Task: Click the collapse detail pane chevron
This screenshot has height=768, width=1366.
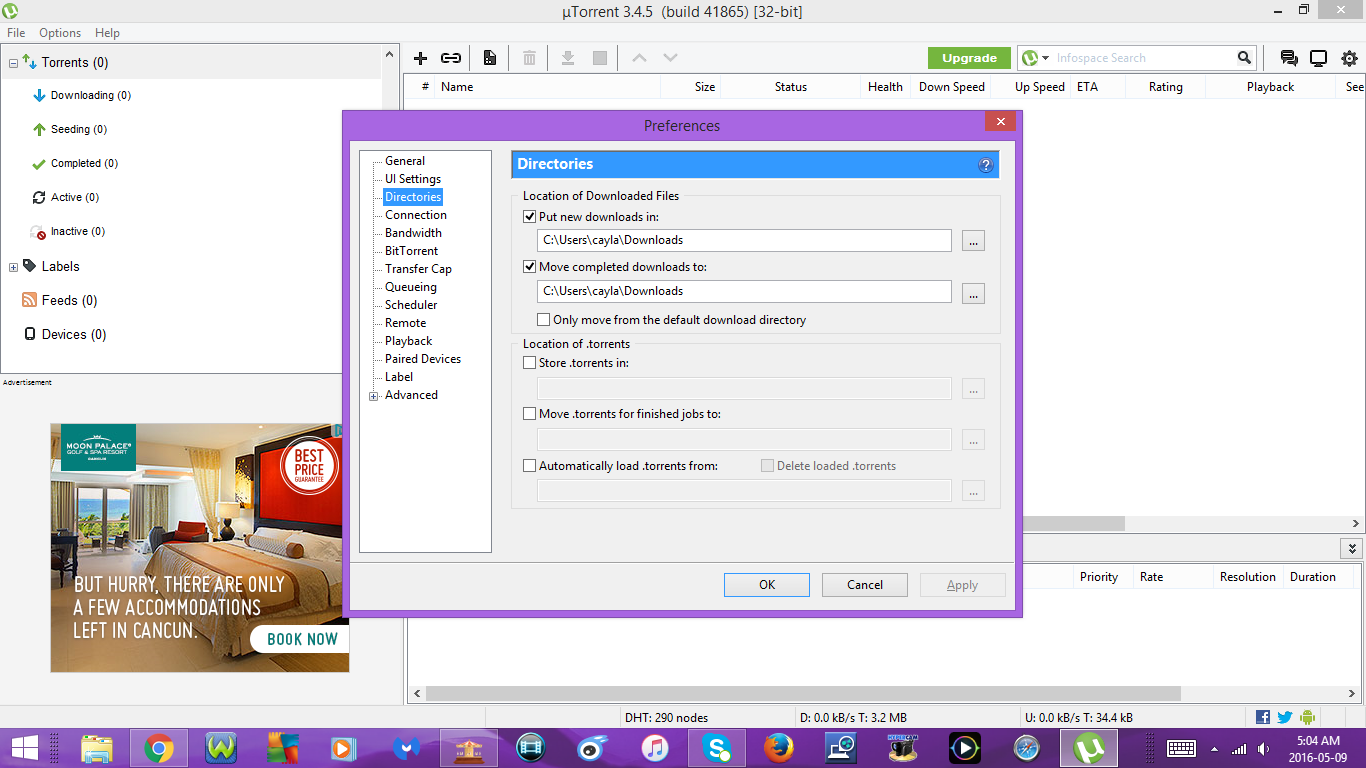Action: 1352,549
